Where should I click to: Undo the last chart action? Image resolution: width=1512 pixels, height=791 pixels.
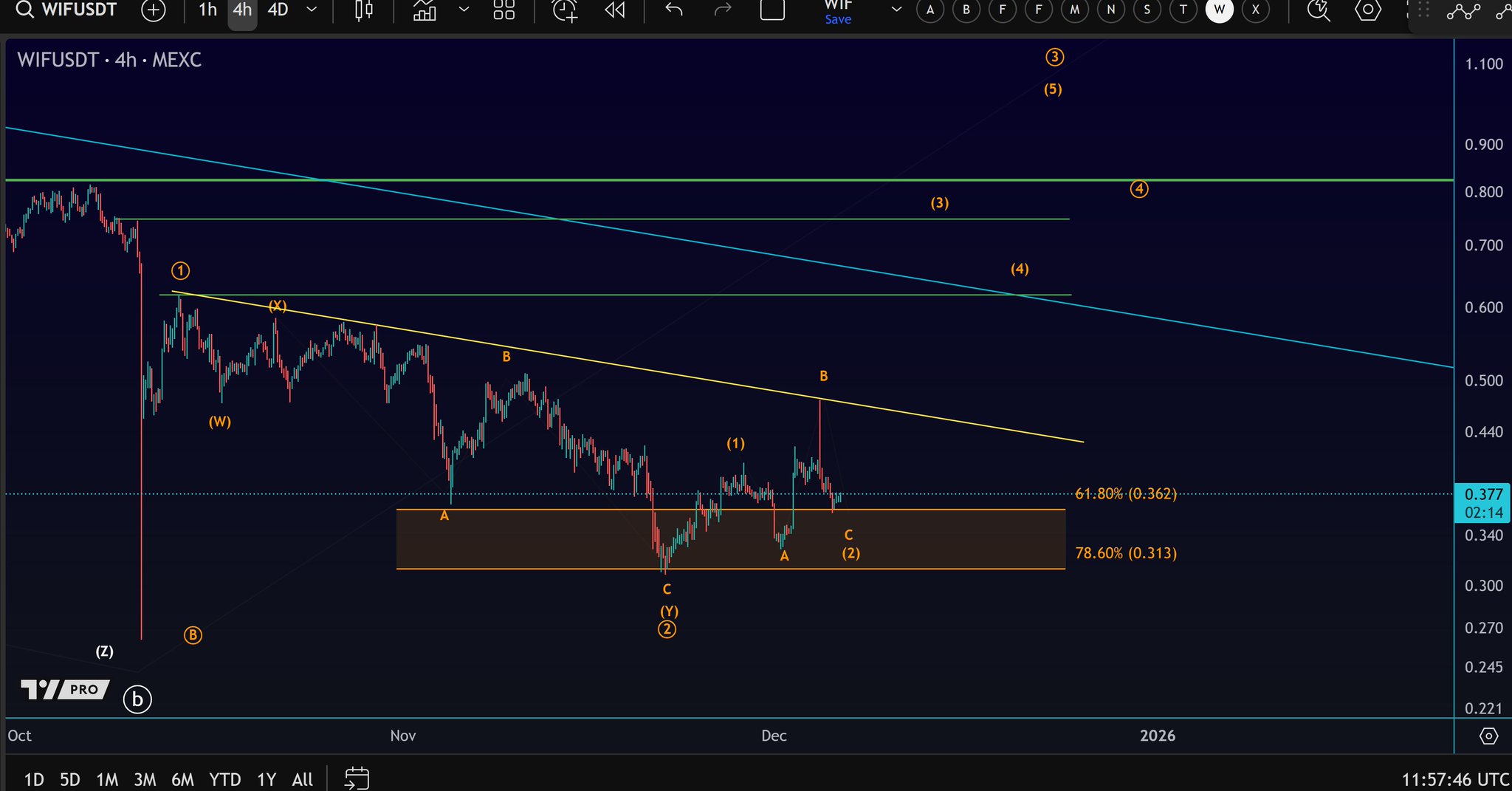(x=674, y=10)
